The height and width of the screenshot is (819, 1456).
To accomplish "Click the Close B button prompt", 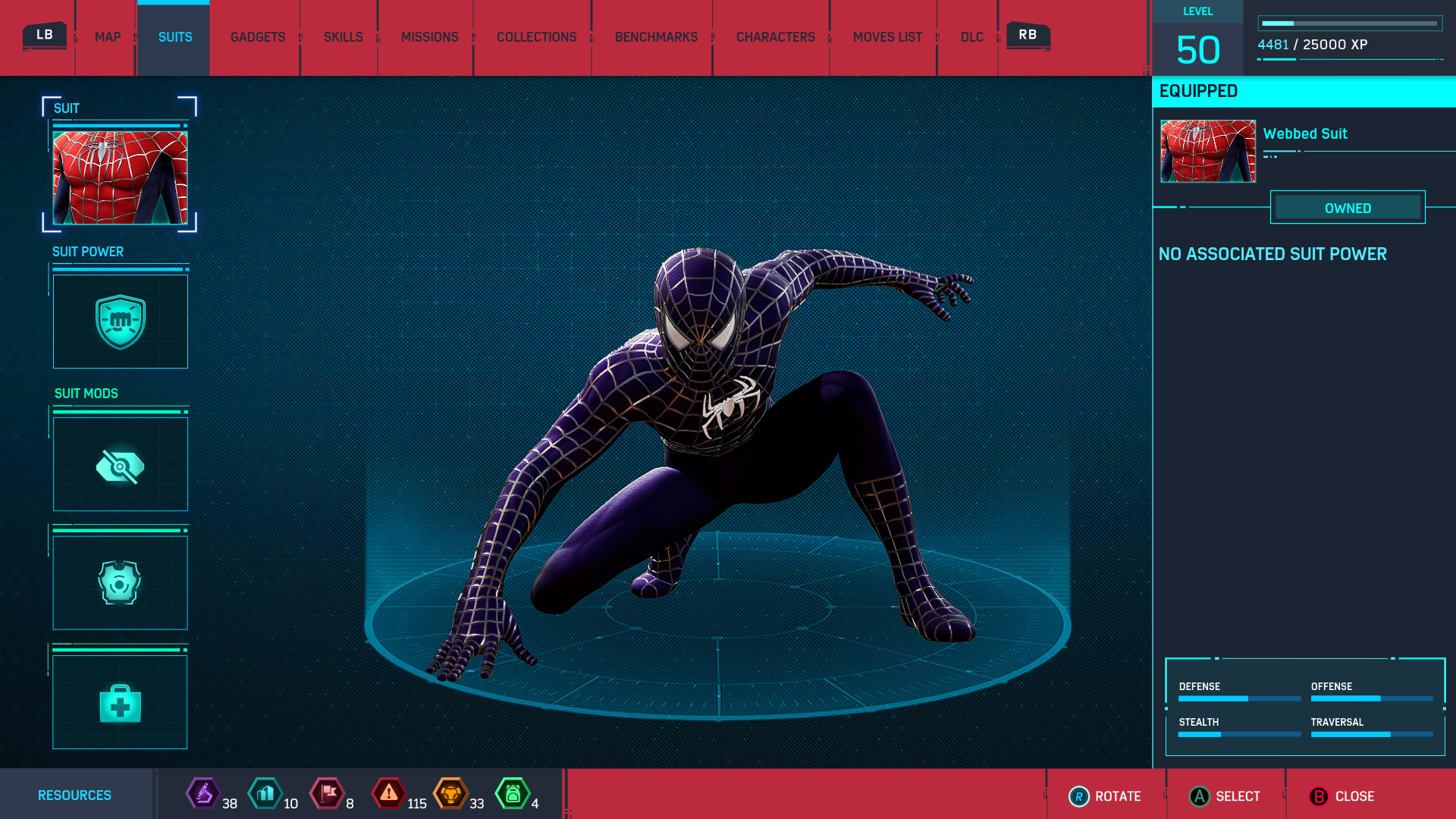I will point(1342,796).
